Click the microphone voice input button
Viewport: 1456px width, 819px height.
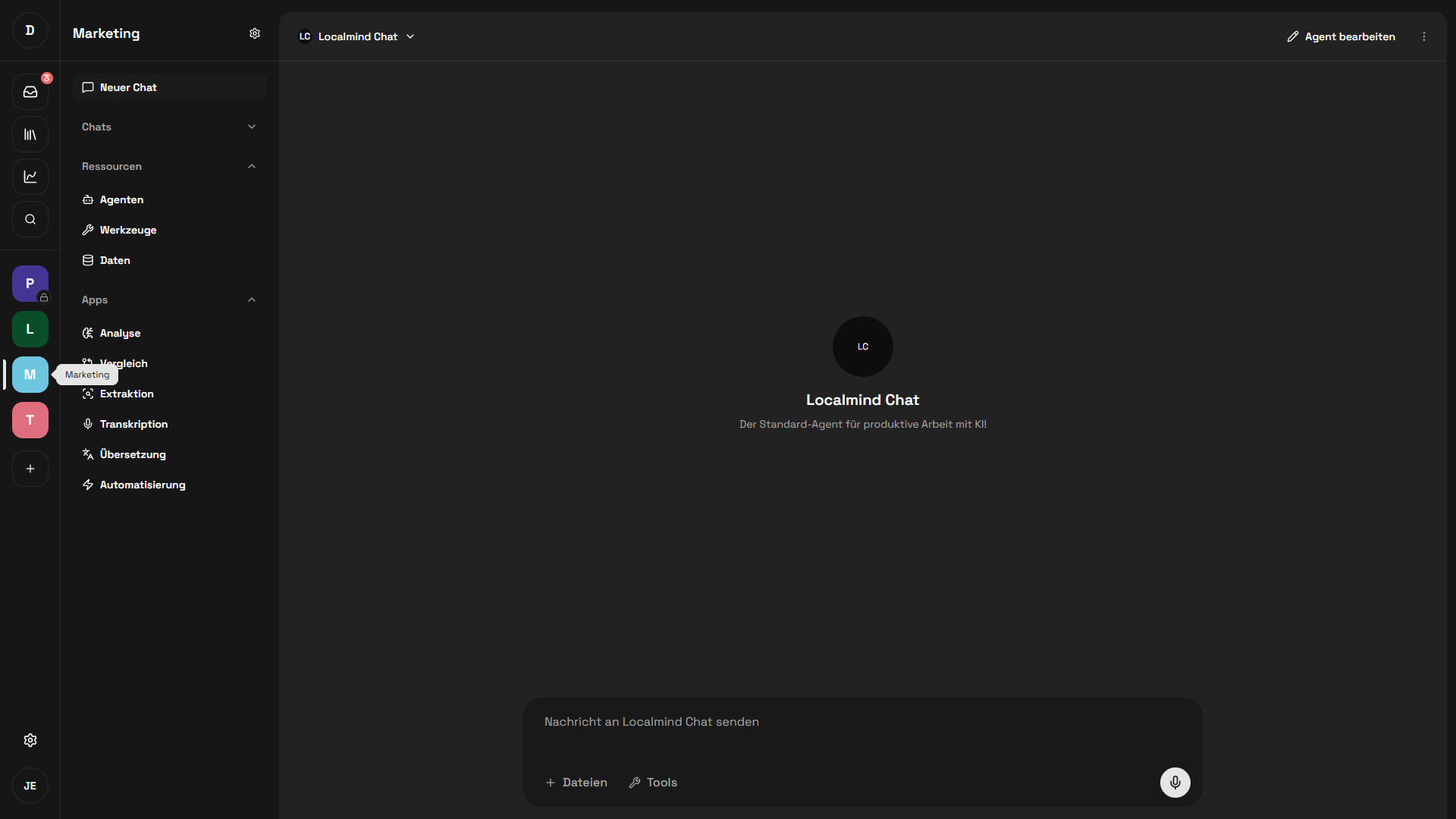(1175, 782)
